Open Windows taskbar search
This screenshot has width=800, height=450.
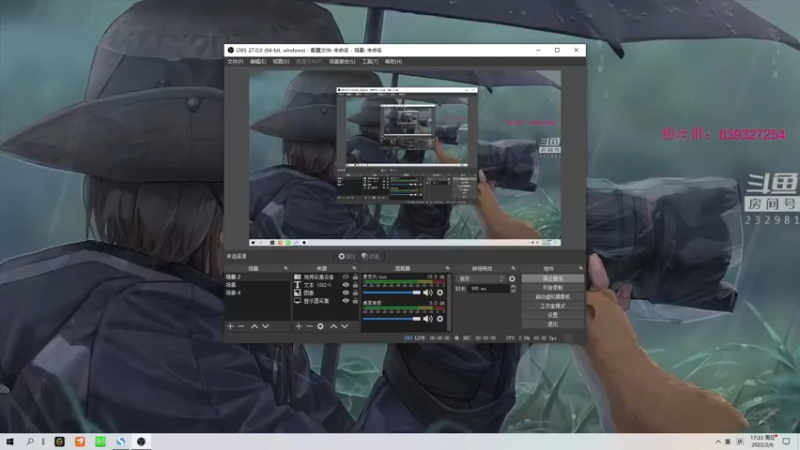click(30, 441)
